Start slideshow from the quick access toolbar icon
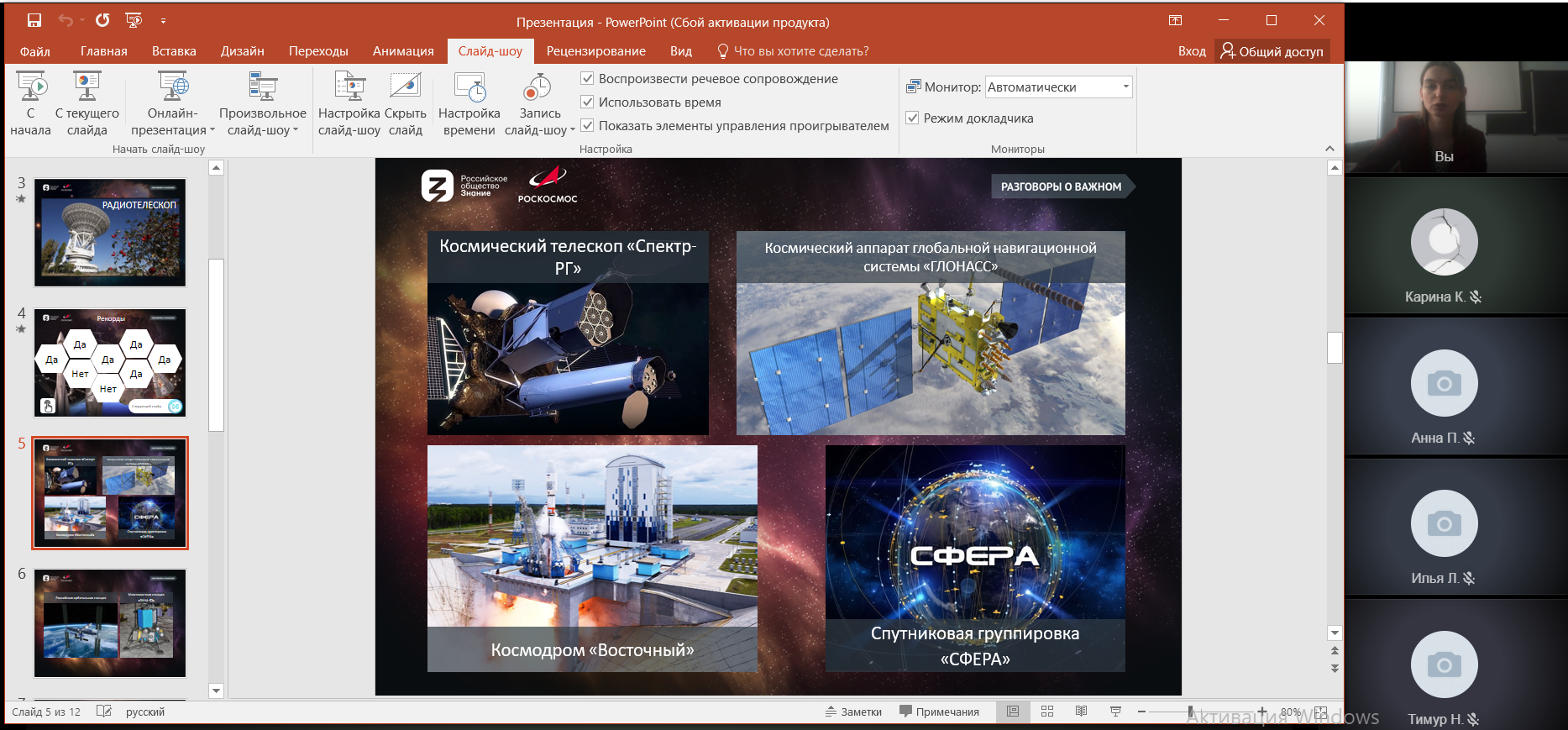The width and height of the screenshot is (1568, 730). pos(134,20)
